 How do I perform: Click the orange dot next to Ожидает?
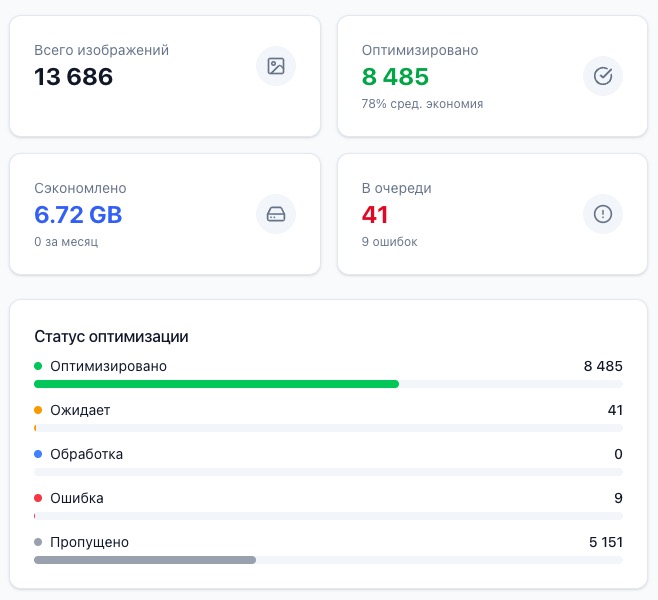pos(38,410)
